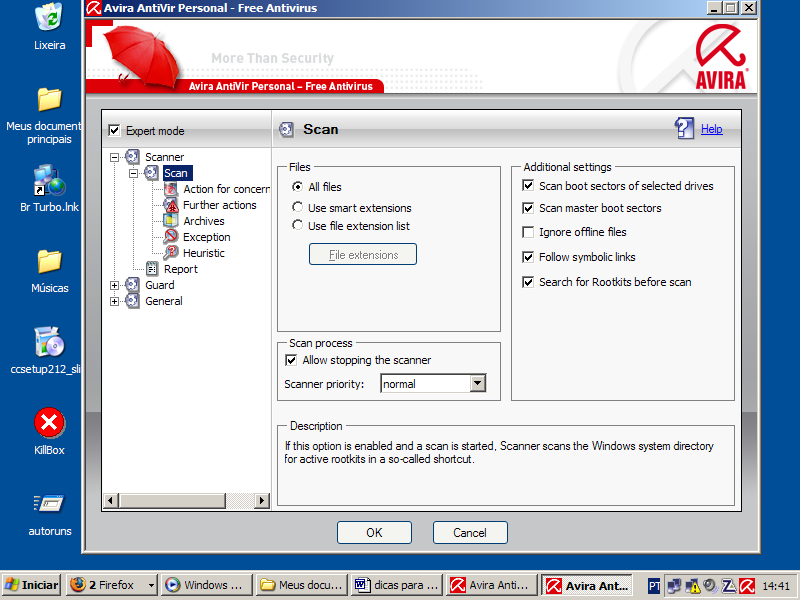The height and width of the screenshot is (600, 800).
Task: Click the tree horizontal scrollbar thumb
Action: coord(172,501)
